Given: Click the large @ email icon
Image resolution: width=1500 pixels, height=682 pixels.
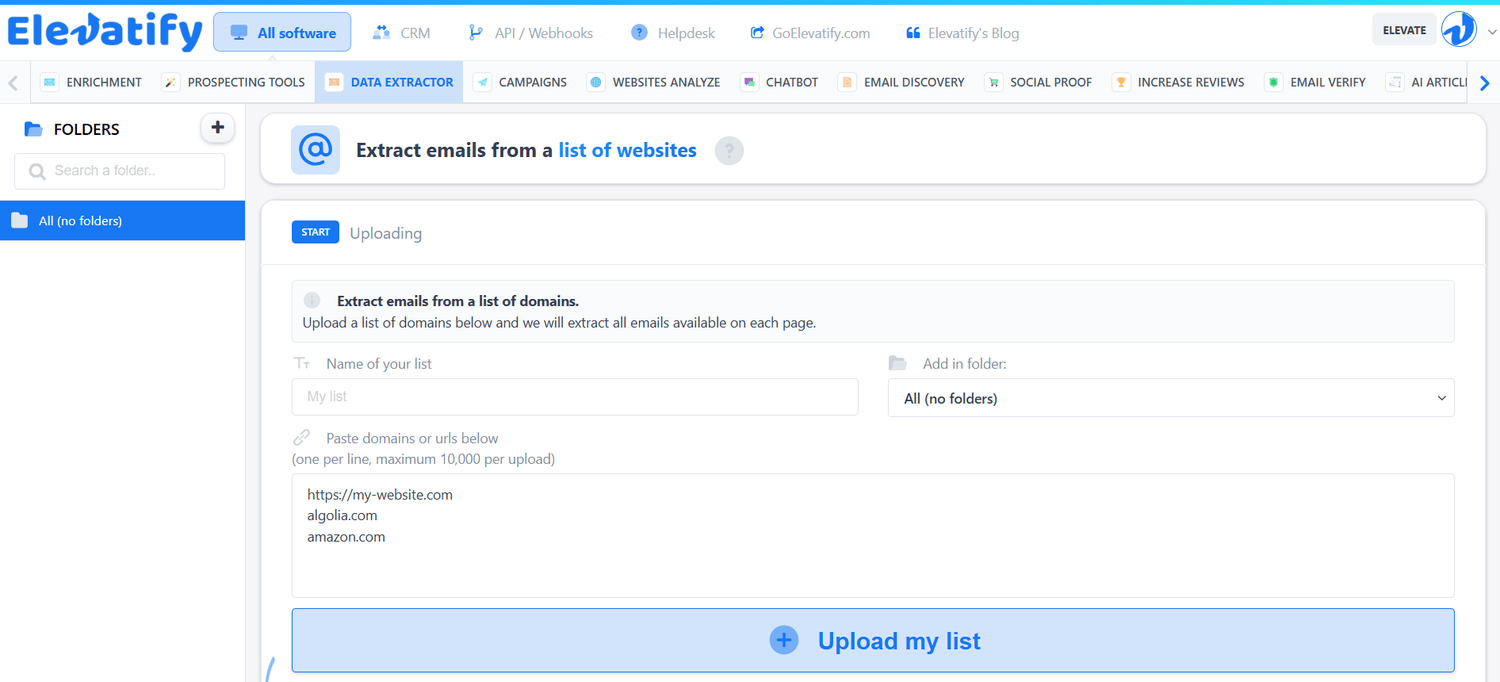Looking at the screenshot, I should tap(315, 150).
